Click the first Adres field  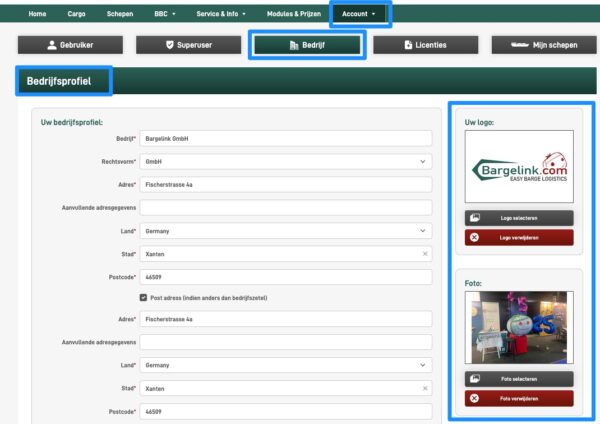286,184
